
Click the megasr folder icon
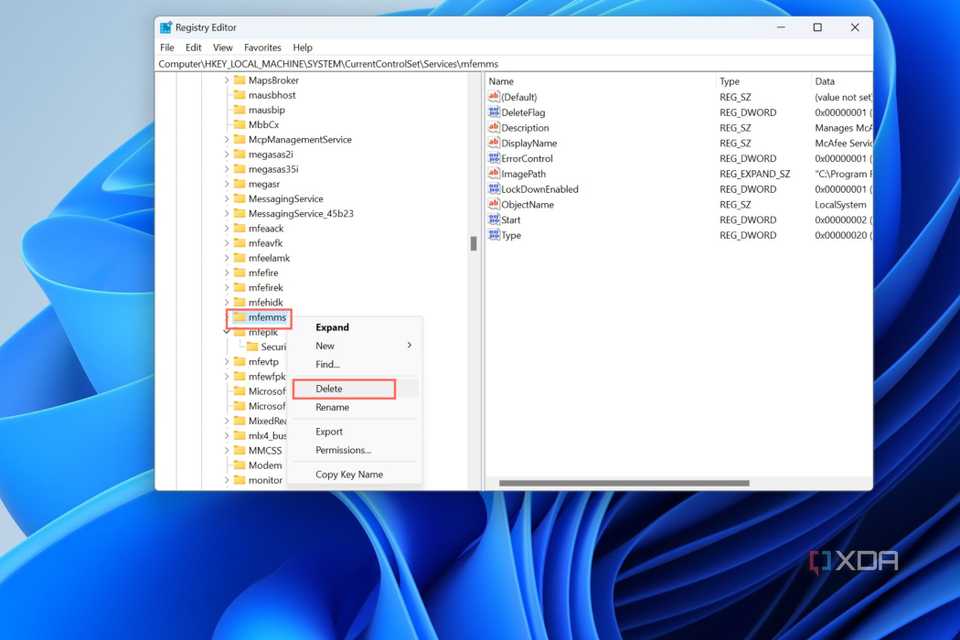point(239,184)
